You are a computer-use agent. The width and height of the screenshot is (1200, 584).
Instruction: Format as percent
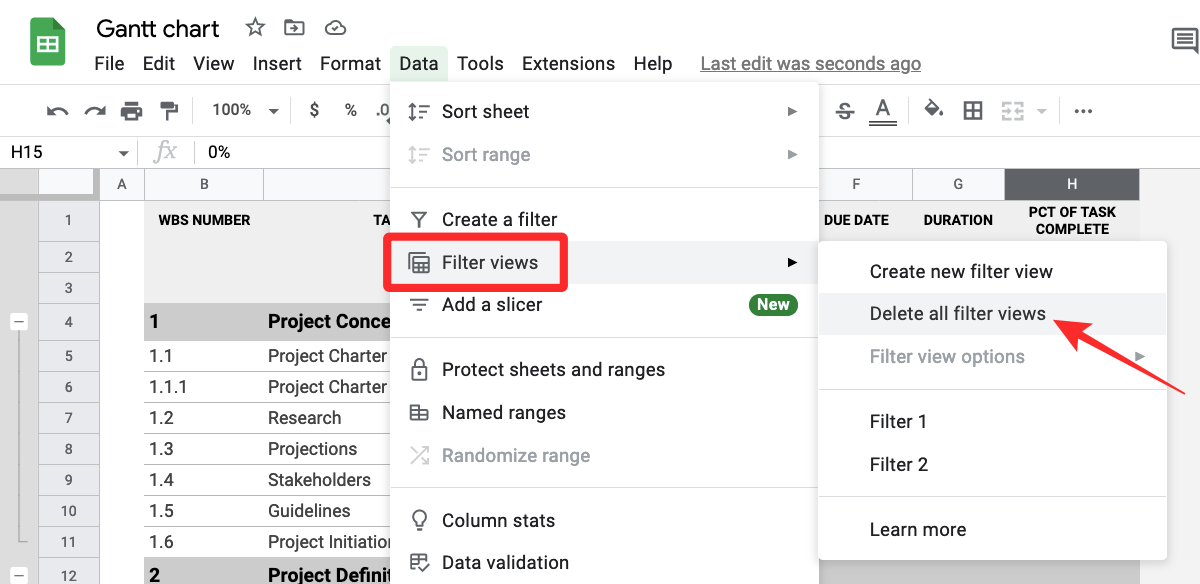pos(351,110)
